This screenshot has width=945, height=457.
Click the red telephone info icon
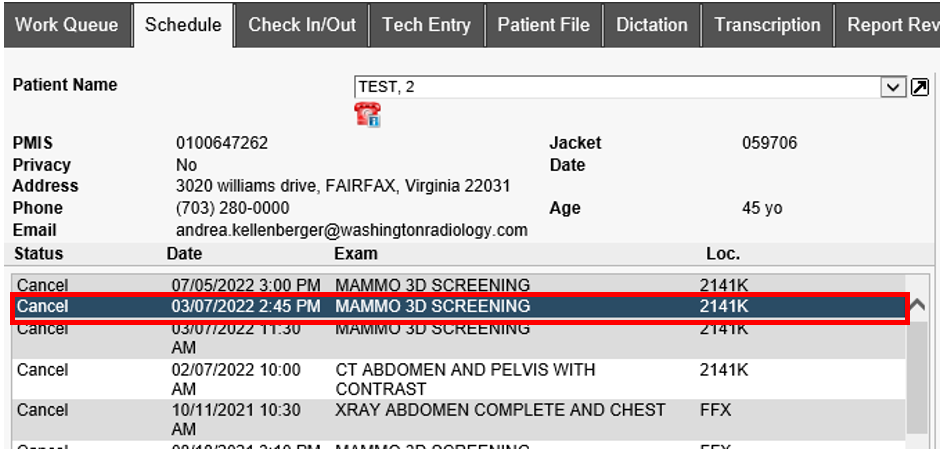coord(367,114)
